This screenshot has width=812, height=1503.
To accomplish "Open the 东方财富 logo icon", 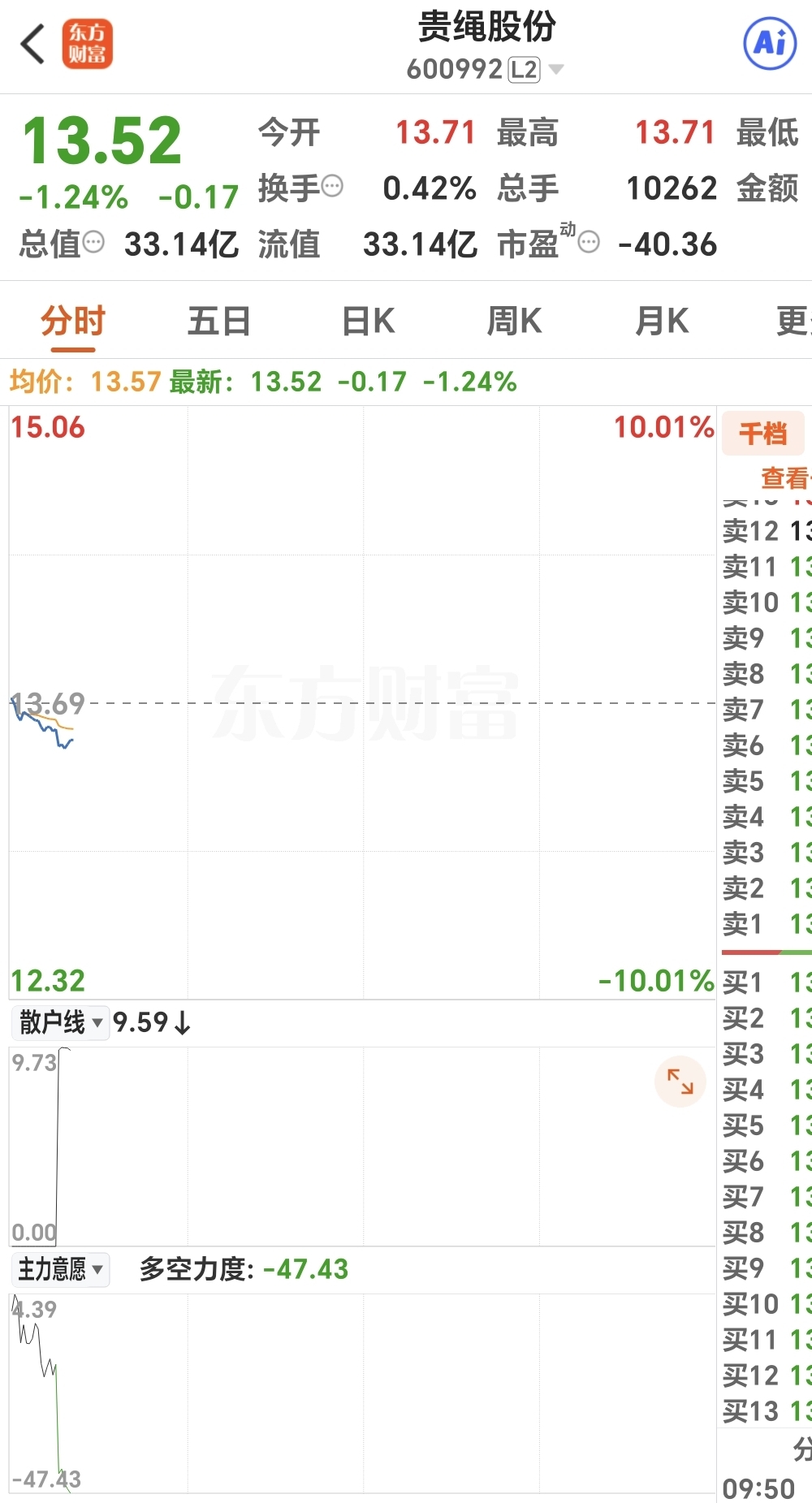I will click(x=87, y=45).
